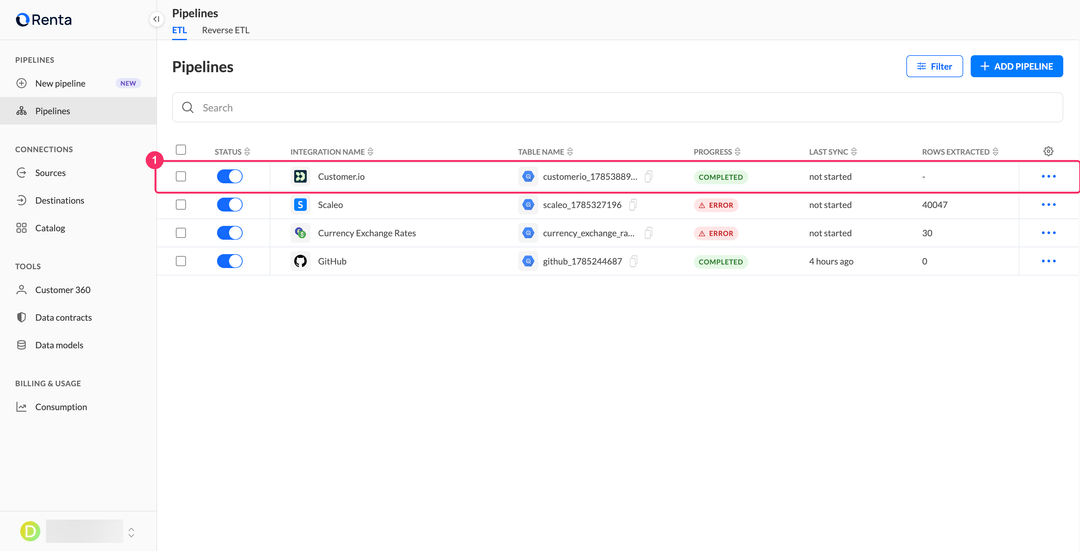
Task: Open Consumption under Billing & Usage
Action: tap(79, 407)
